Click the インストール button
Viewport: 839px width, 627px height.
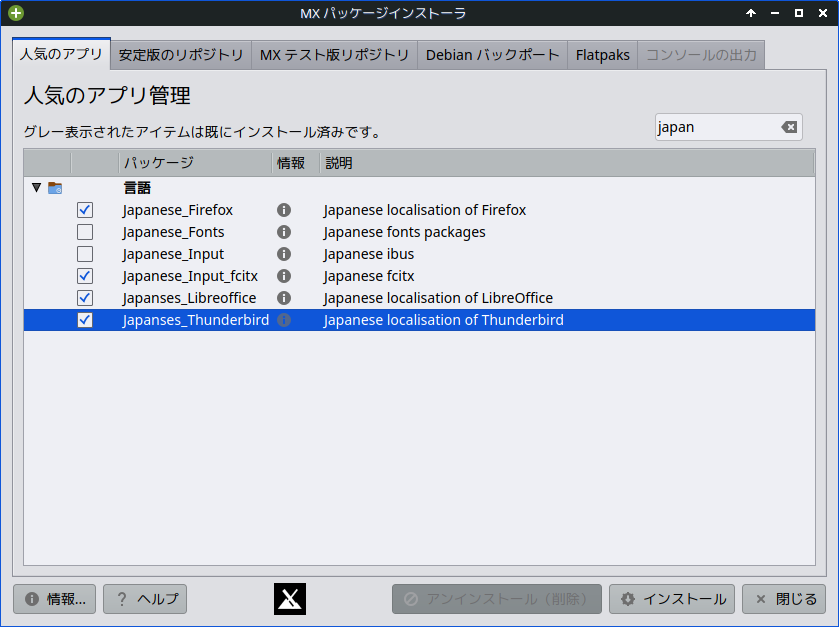(672, 599)
